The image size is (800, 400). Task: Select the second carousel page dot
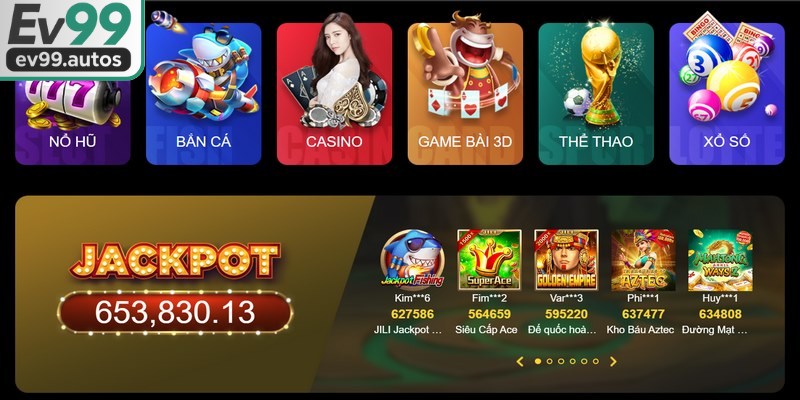click(549, 361)
